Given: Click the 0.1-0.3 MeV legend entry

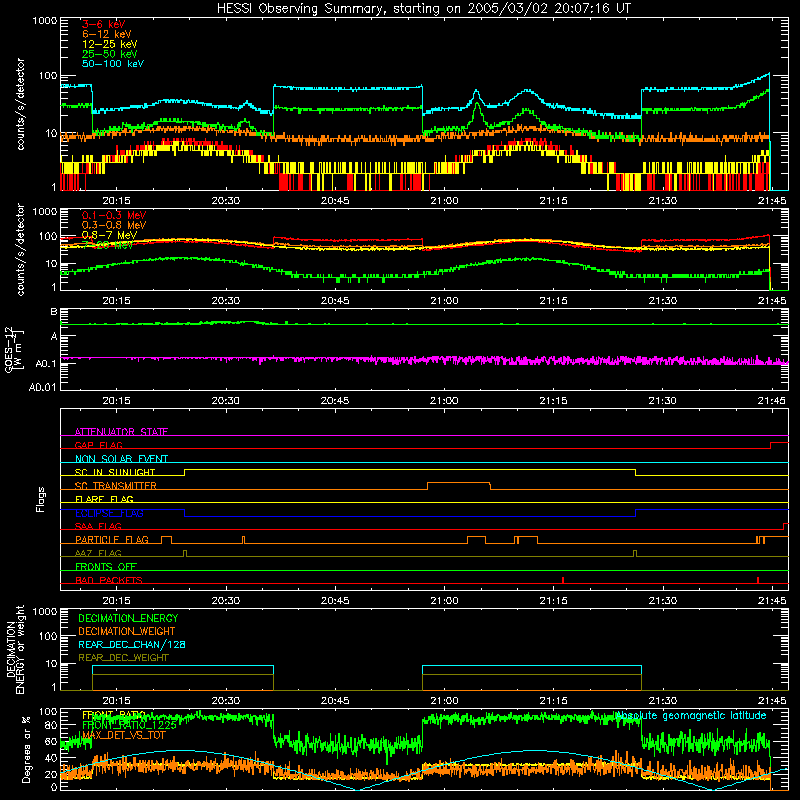Looking at the screenshot, I should coord(114,215).
